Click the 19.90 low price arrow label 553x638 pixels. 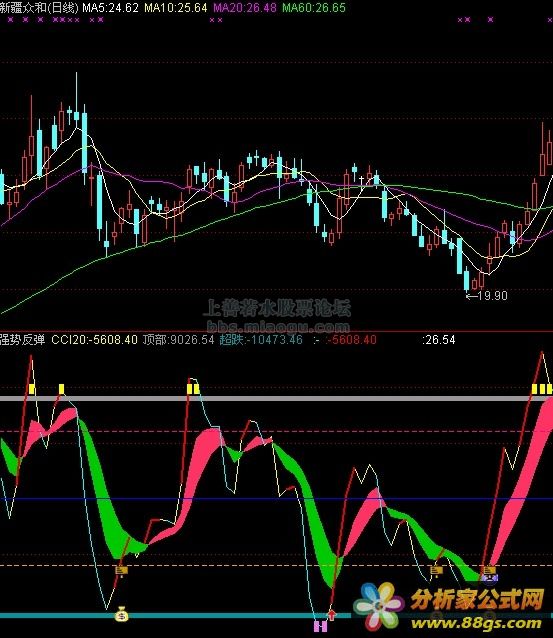487,296
